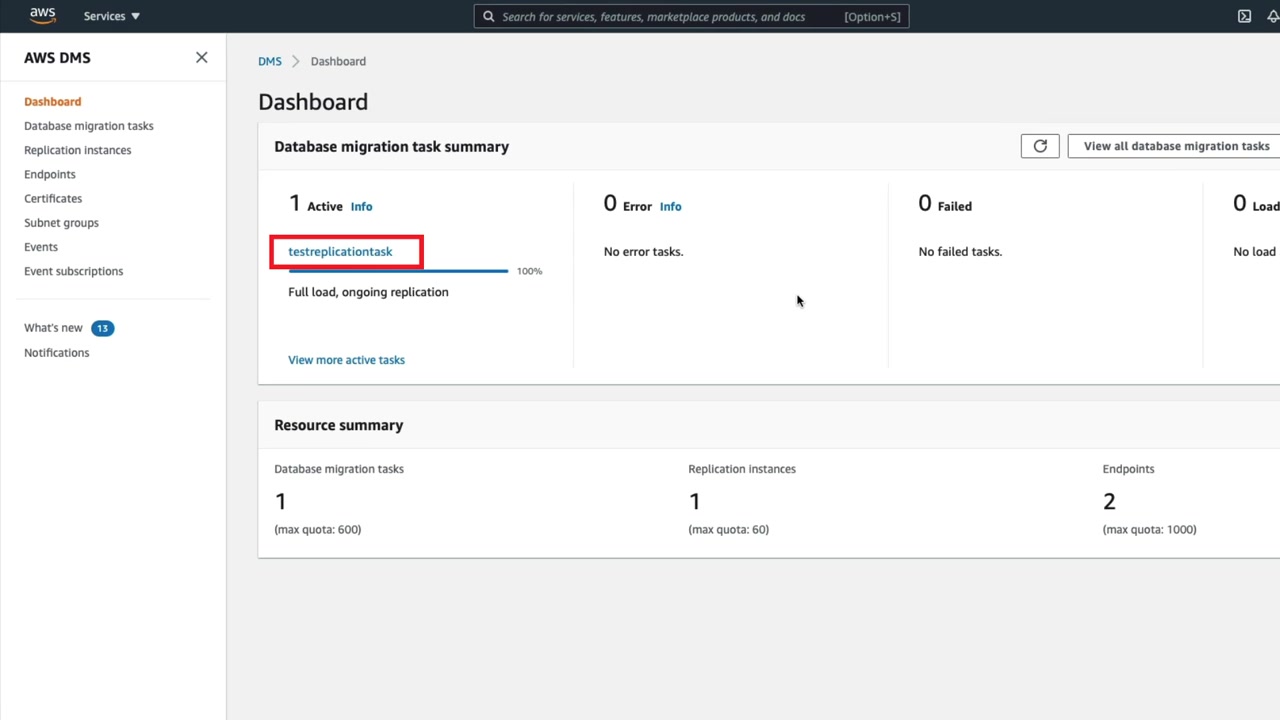Open Database migration tasks in sidebar

click(89, 126)
